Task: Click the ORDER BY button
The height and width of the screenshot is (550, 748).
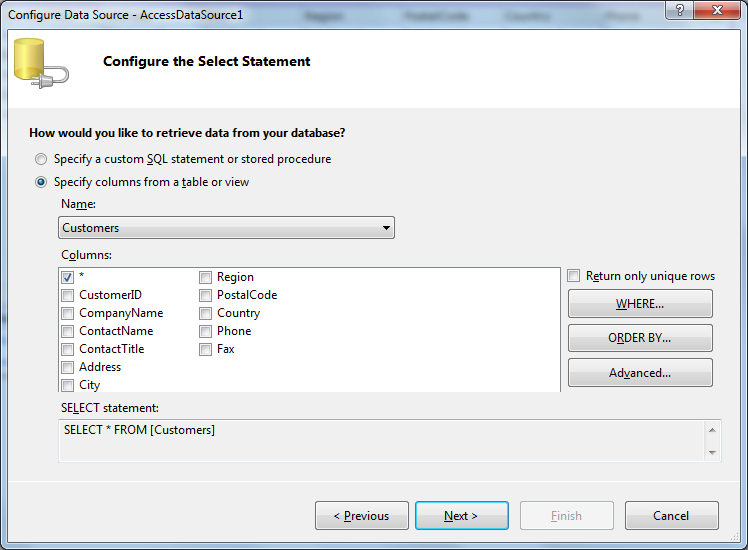Action: (640, 338)
